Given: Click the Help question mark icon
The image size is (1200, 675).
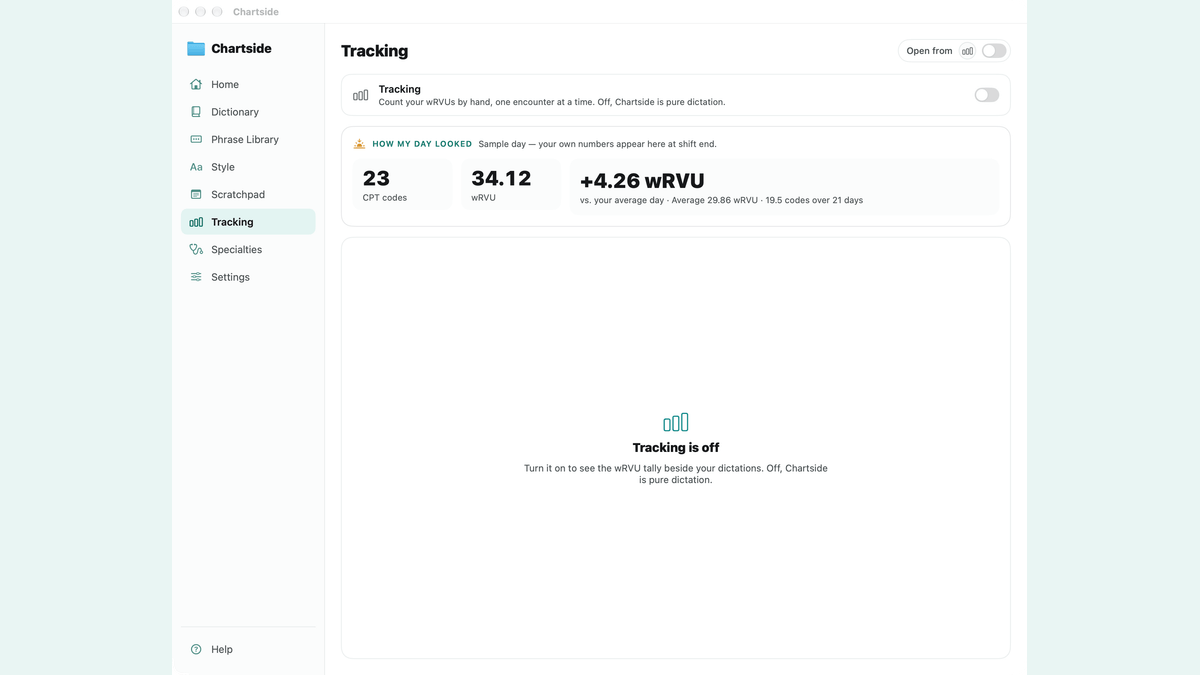Looking at the screenshot, I should [196, 649].
